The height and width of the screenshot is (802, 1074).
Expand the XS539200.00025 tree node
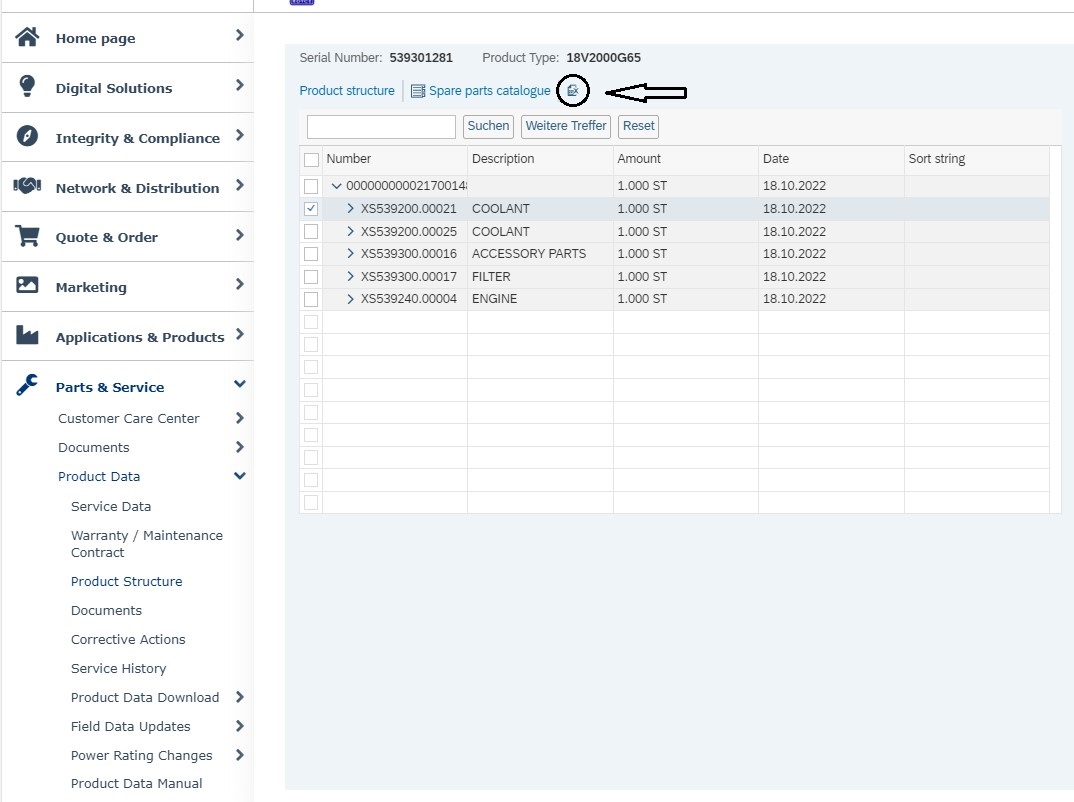point(351,231)
